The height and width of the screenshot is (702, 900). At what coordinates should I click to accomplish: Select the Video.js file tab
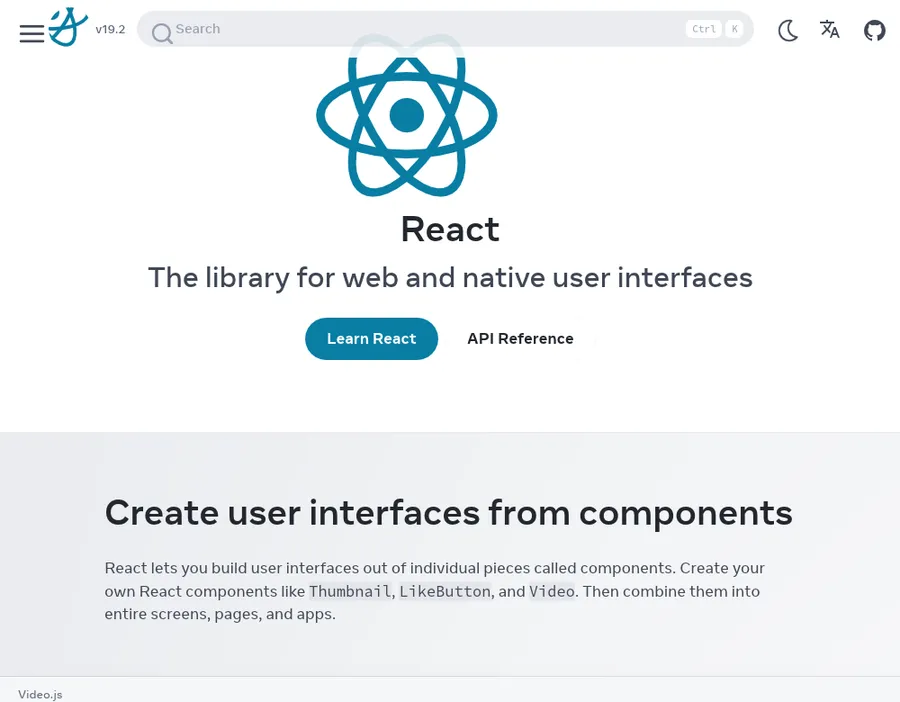click(40, 694)
